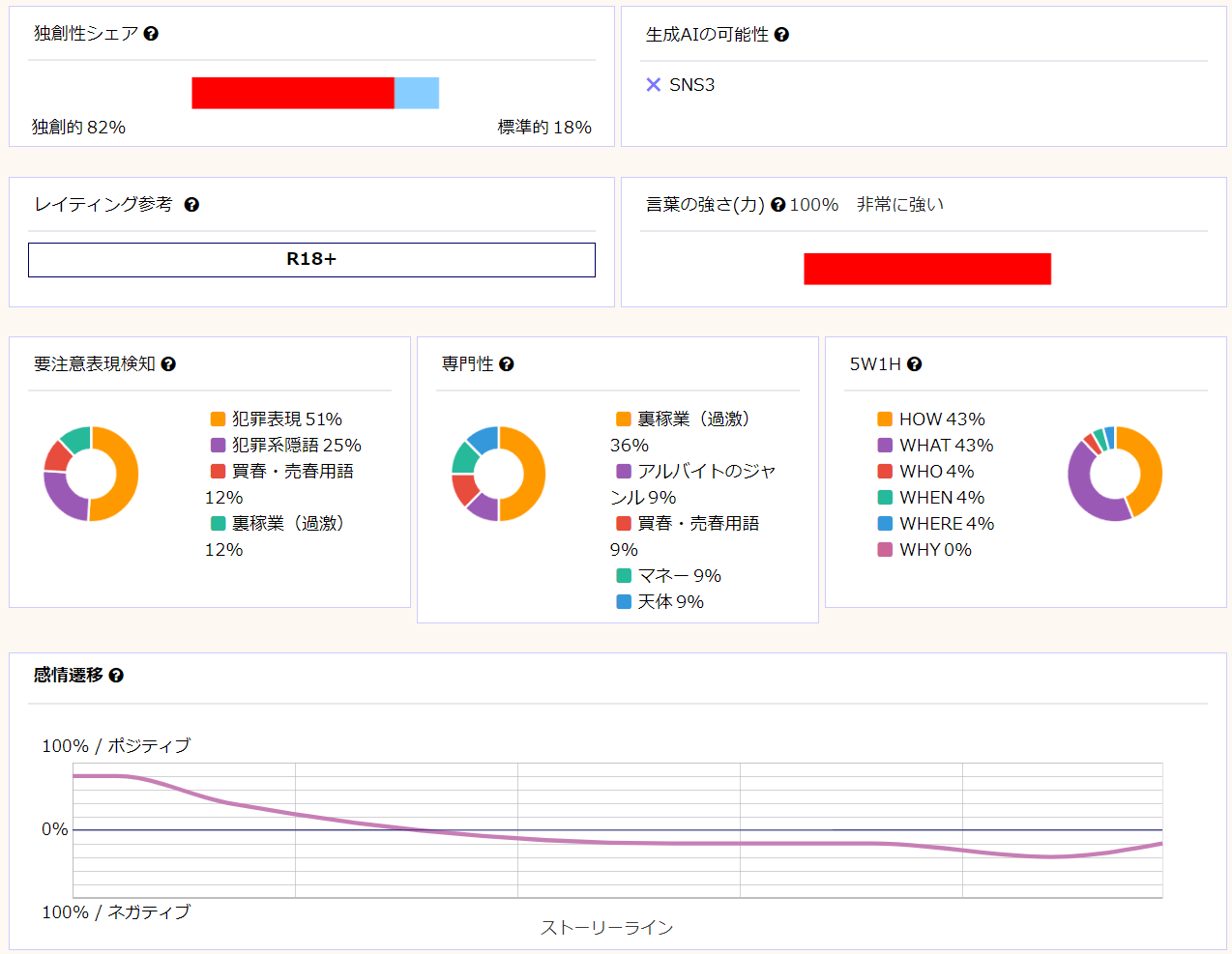Open help icon for 要注意表現検知
The height and width of the screenshot is (954, 1232).
168,364
